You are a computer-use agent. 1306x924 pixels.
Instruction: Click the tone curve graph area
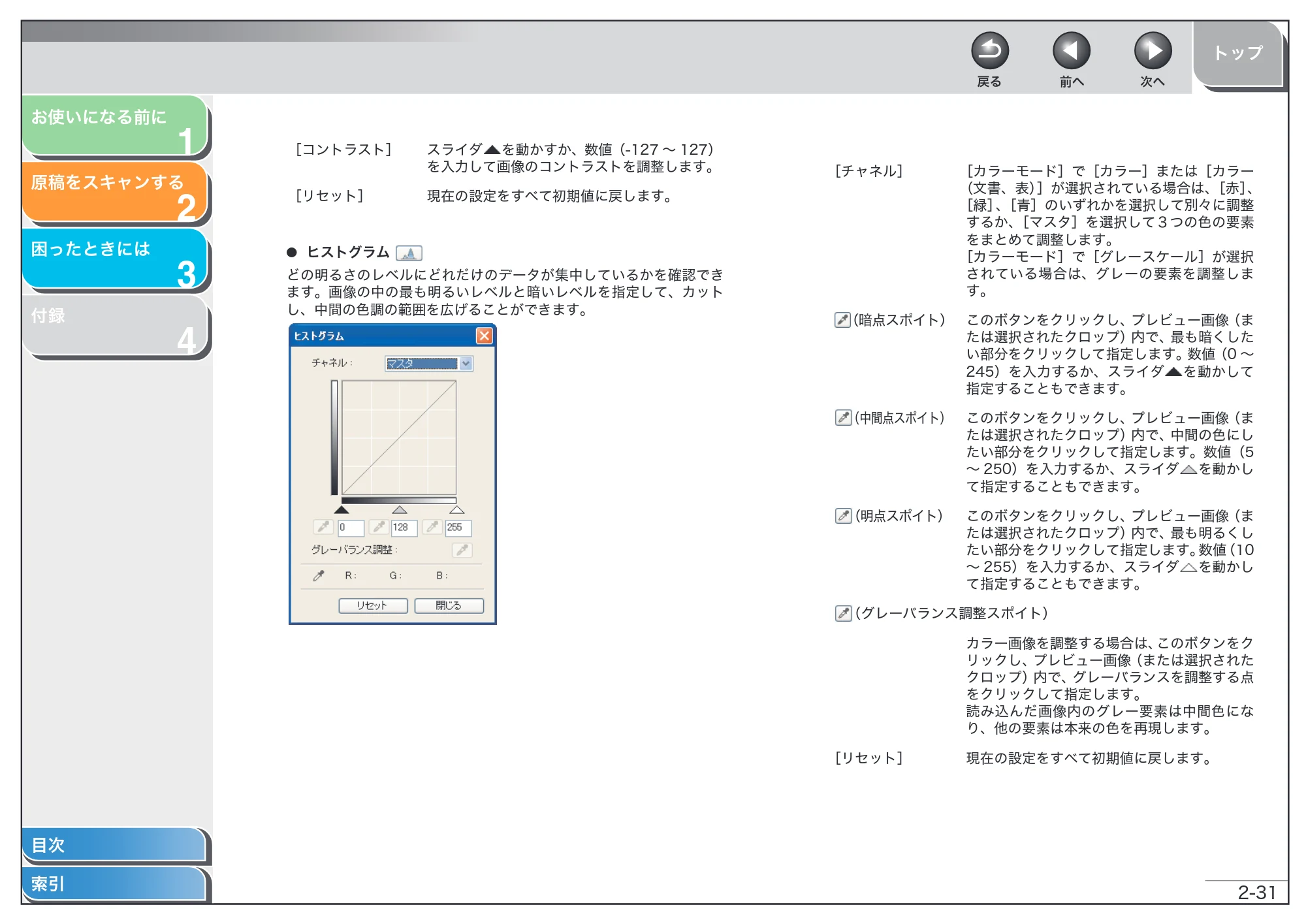(399, 438)
